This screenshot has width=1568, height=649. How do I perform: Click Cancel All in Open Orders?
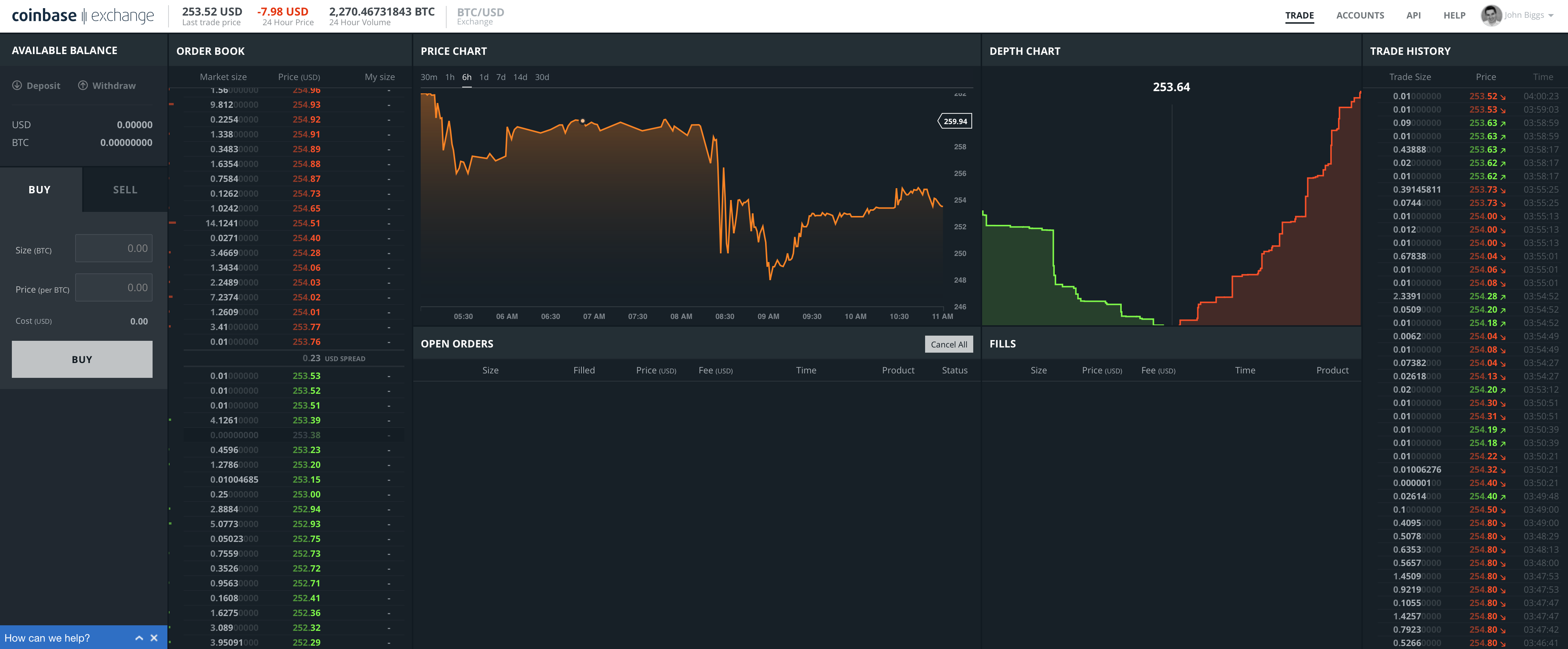click(x=948, y=344)
